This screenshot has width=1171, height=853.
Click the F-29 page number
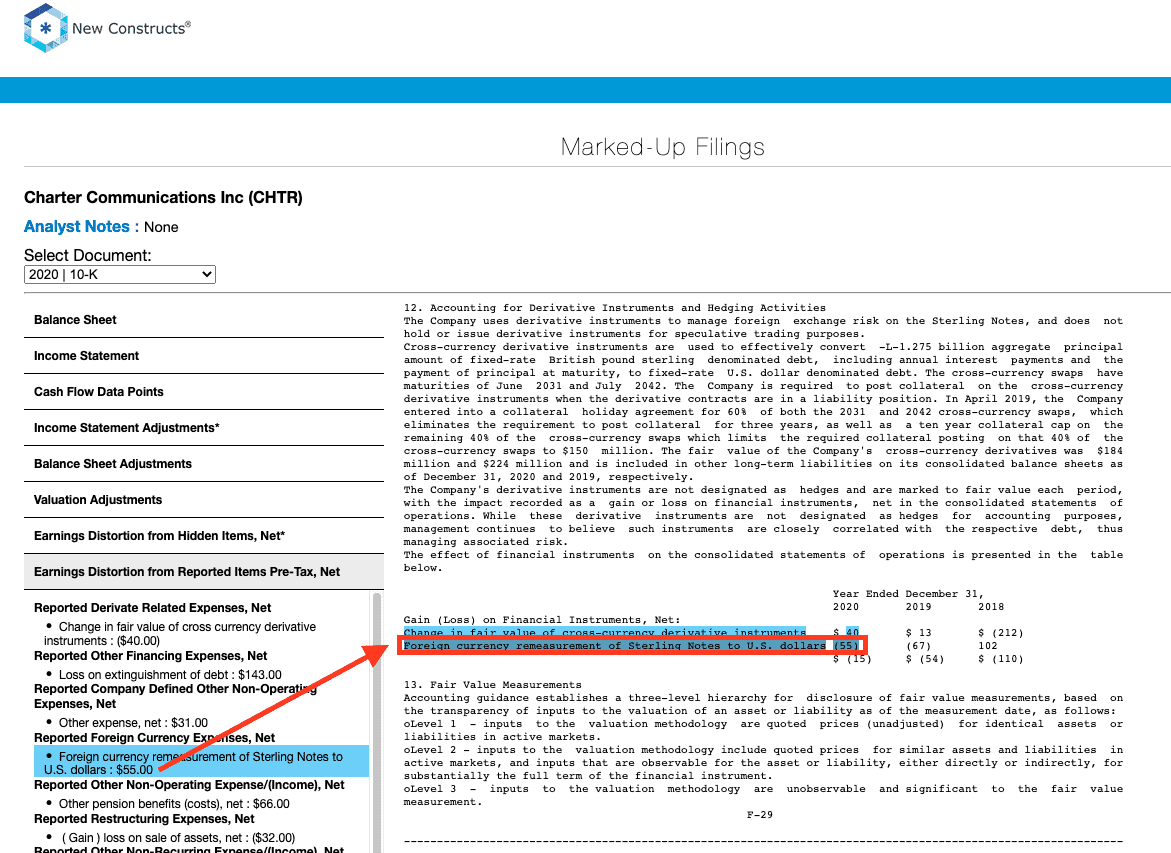(x=760, y=814)
